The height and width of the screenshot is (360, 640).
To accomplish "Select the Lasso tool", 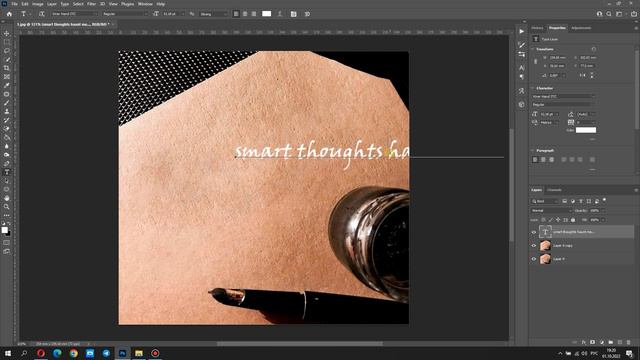I will [x=7, y=51].
